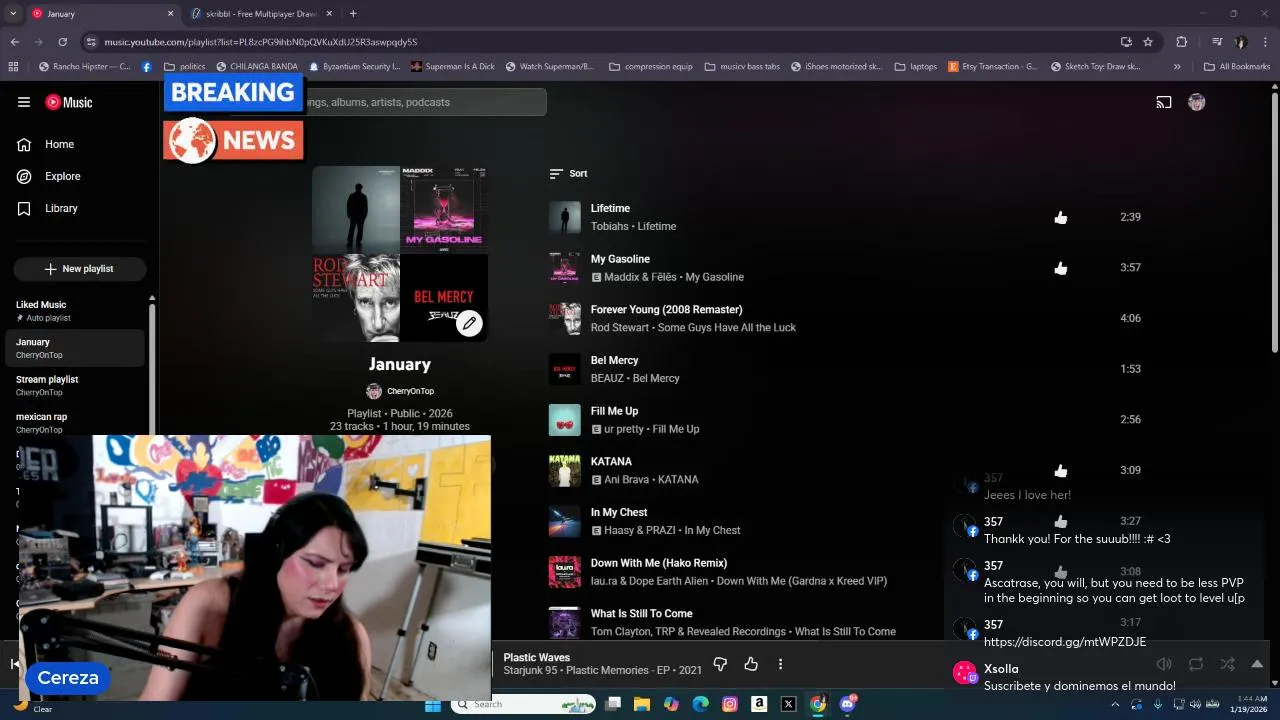The height and width of the screenshot is (720, 1280).
Task: Click the volume icon in the player bar
Action: (1164, 664)
